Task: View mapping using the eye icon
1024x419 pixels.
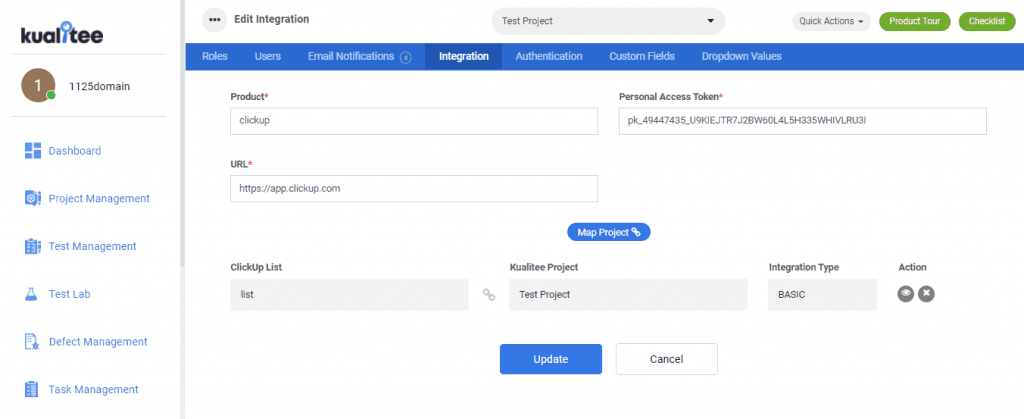Action: 905,294
